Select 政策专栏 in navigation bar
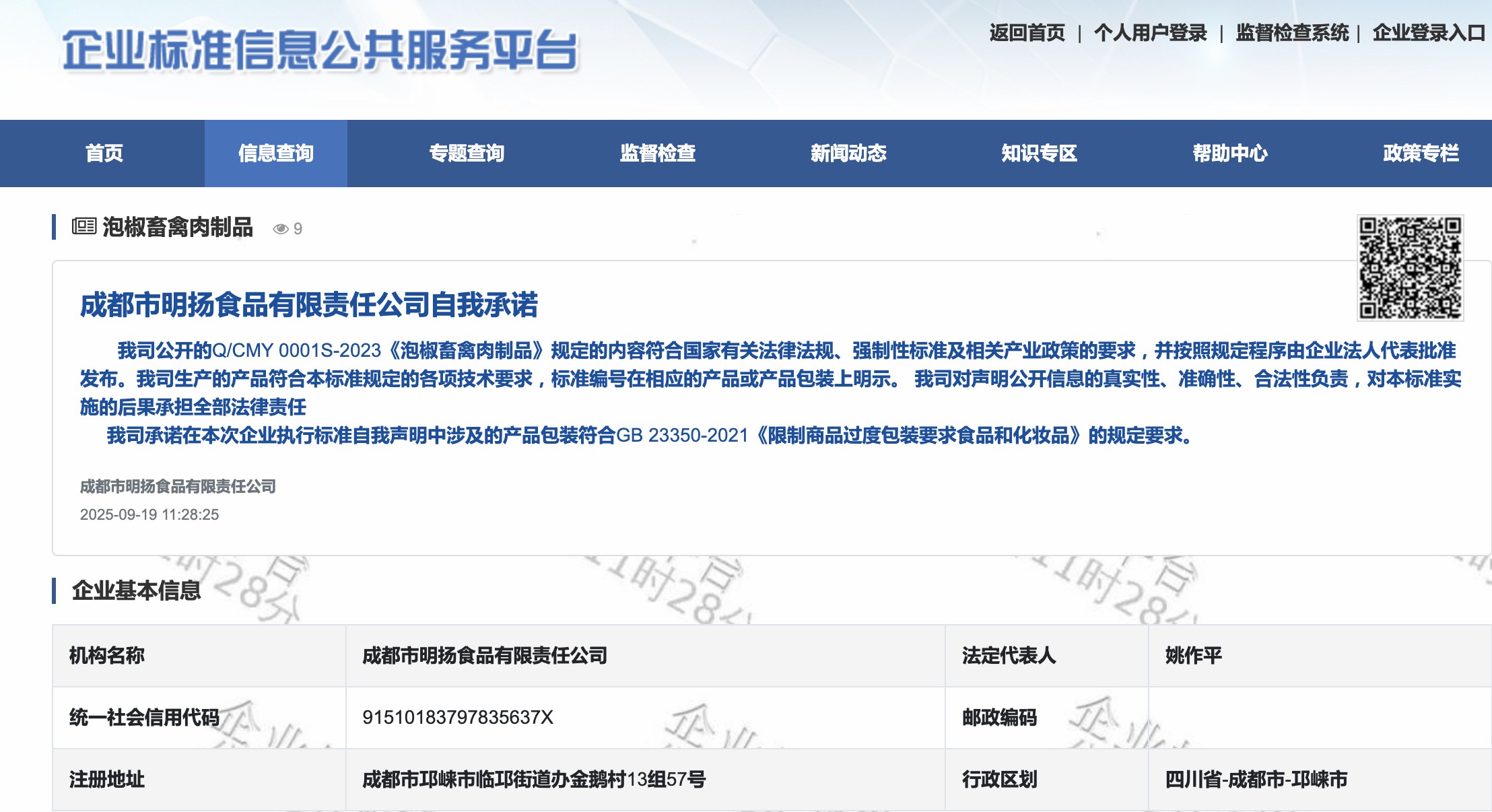 [x=1421, y=154]
